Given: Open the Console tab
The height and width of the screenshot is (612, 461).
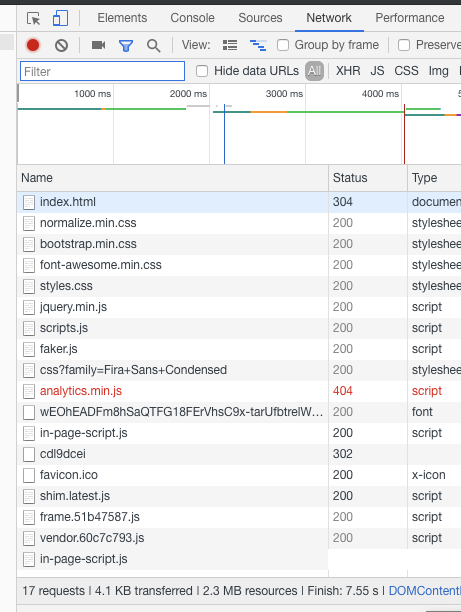Looking at the screenshot, I should click(x=192, y=18).
